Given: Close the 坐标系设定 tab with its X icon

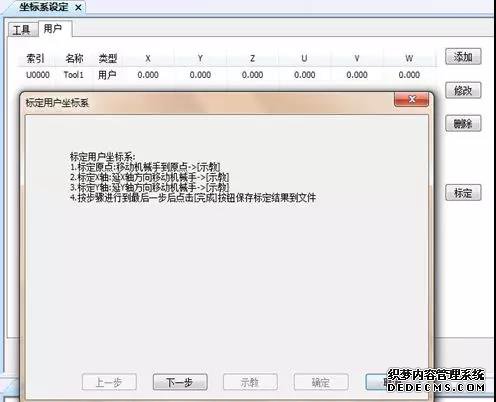Looking at the screenshot, I should (78, 7).
